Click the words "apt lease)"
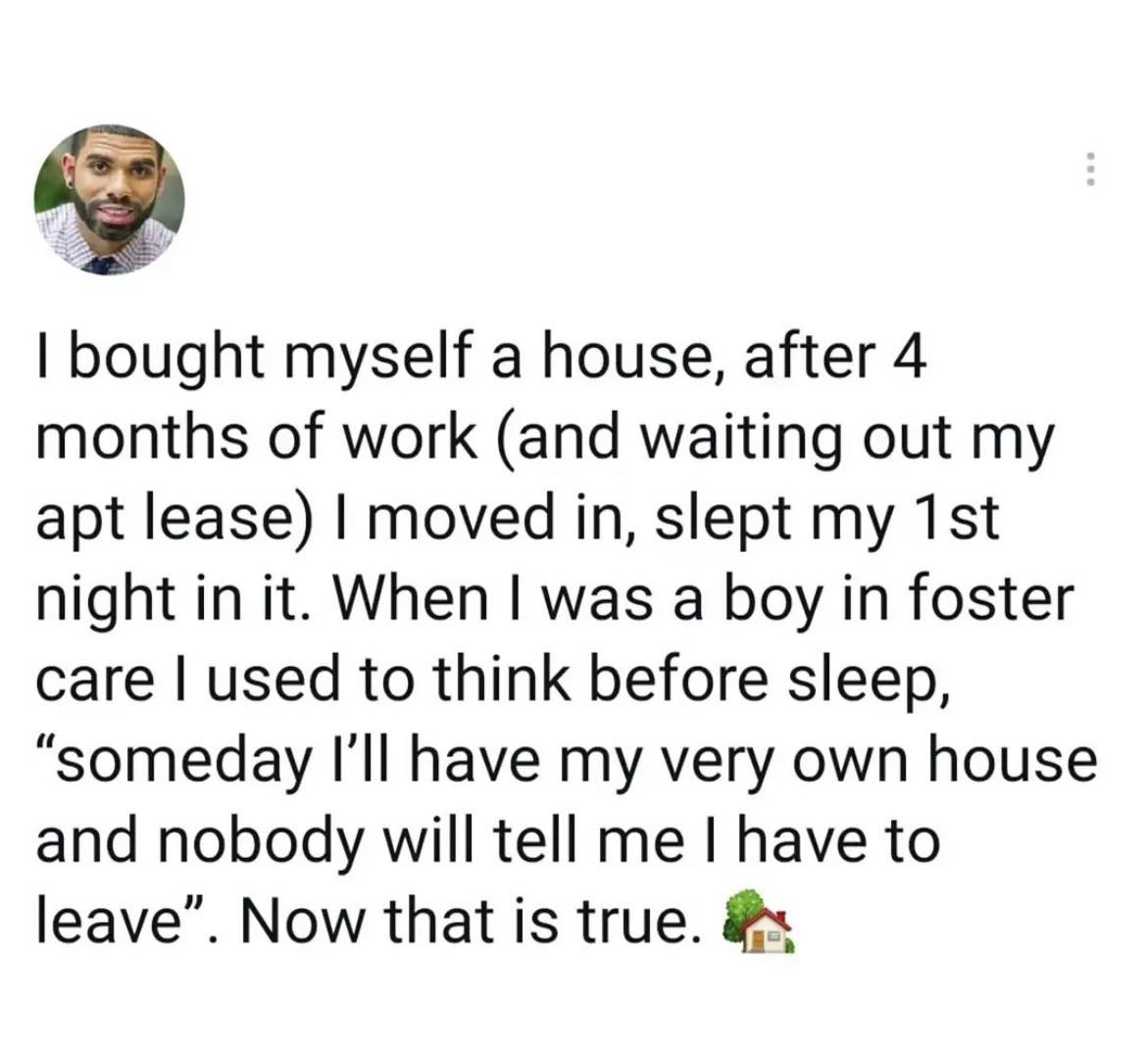1147x1064 pixels. pyautogui.click(x=175, y=519)
